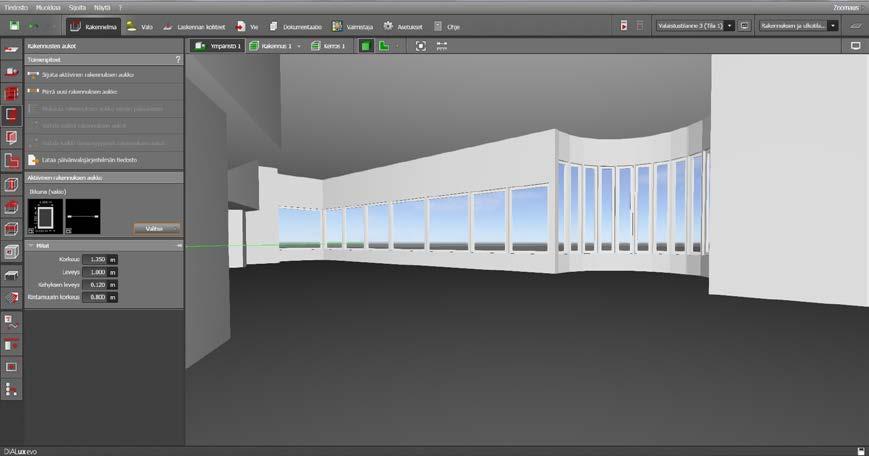The image size is (869, 456).
Task: Click the red framed rectangle sidebar icon
Action: pos(11,367)
